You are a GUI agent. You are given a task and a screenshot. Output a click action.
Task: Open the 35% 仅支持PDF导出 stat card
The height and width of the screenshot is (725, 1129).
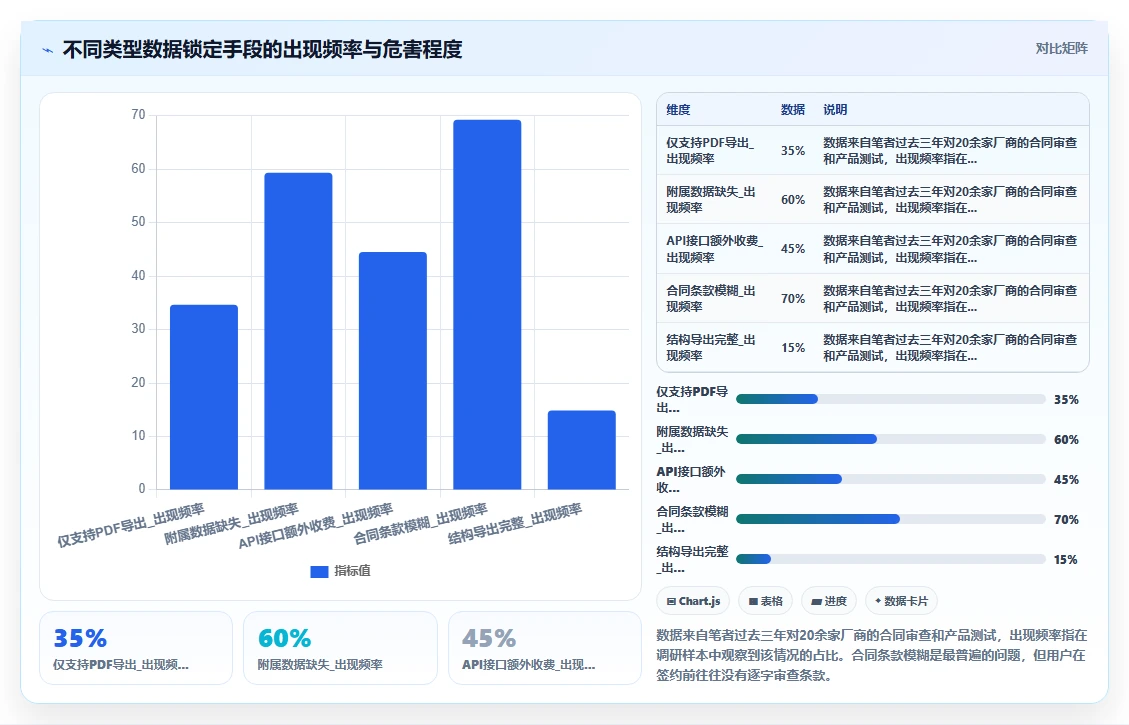point(136,648)
